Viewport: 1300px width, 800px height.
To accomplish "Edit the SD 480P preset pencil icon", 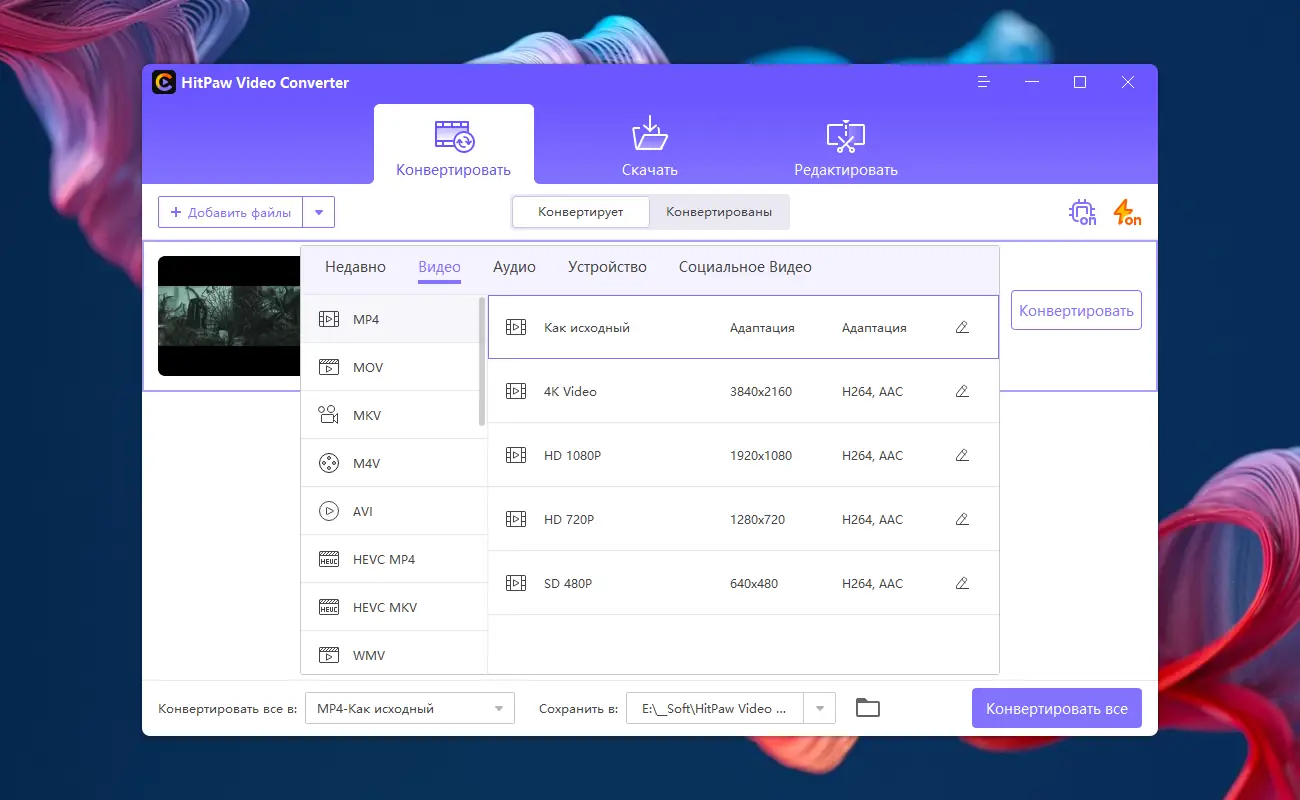I will [962, 583].
